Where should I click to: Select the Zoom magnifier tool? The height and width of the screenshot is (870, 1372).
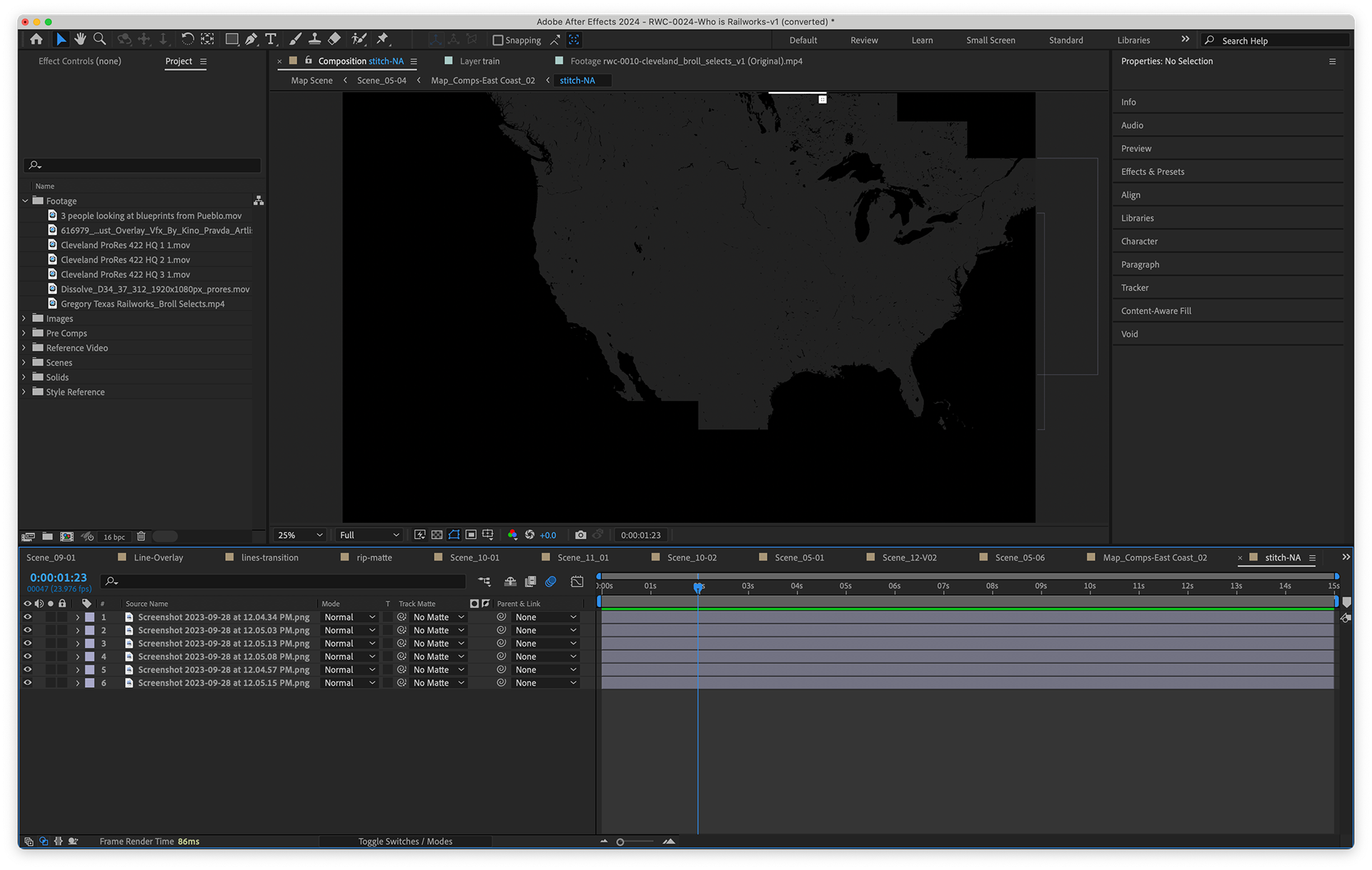coord(100,39)
